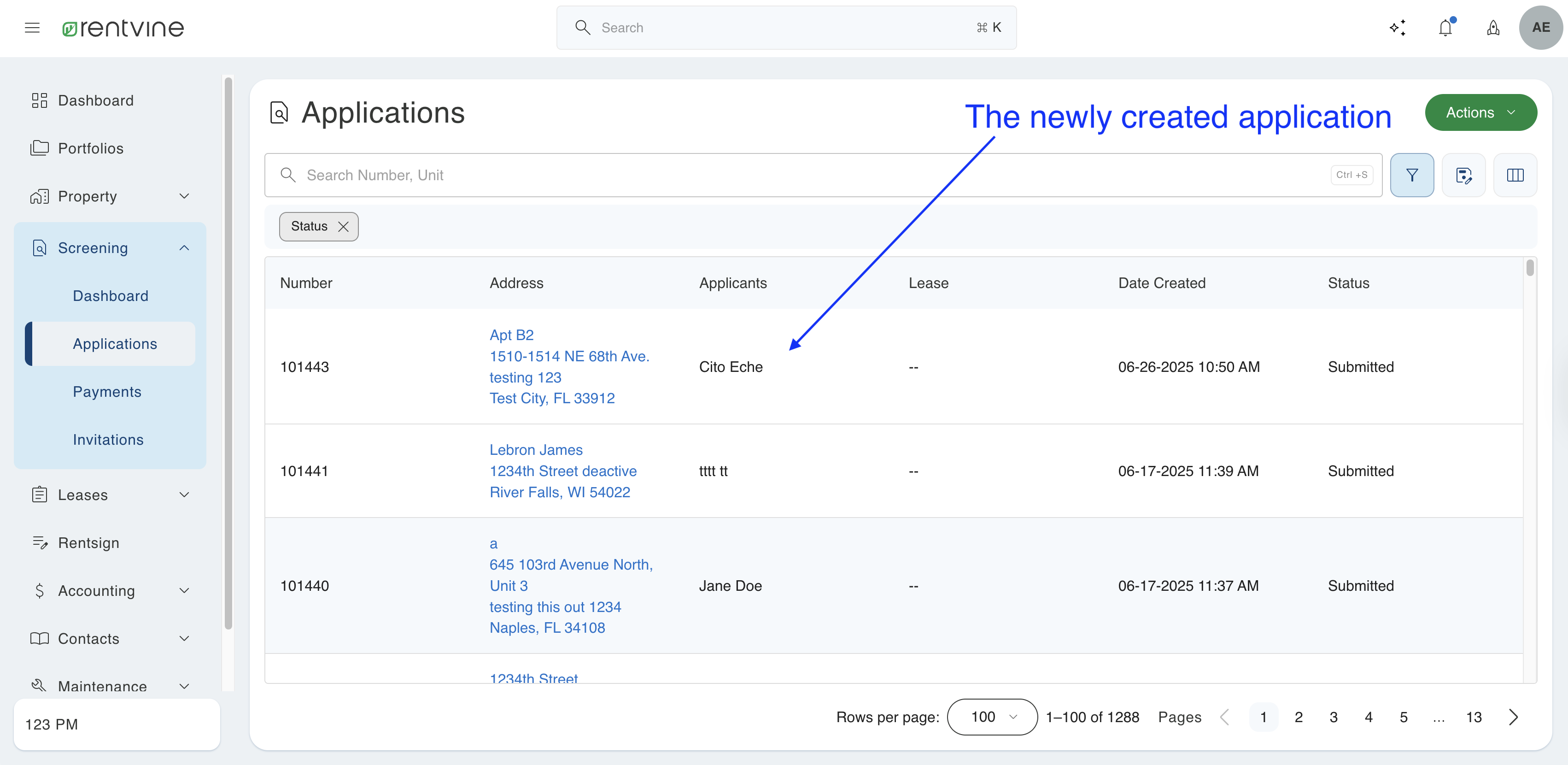
Task: Click the Dashboard sidebar icon
Action: [40, 100]
